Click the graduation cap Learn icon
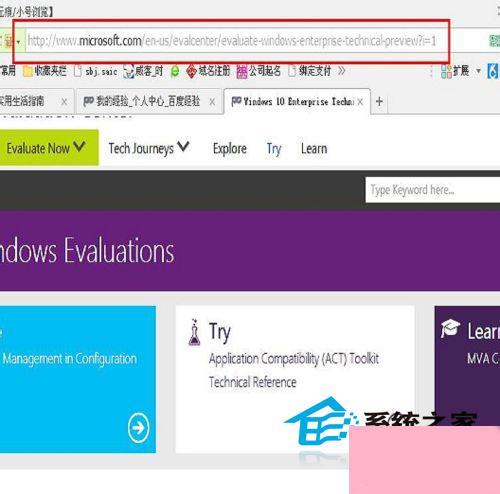The image size is (500, 494). [x=450, y=328]
